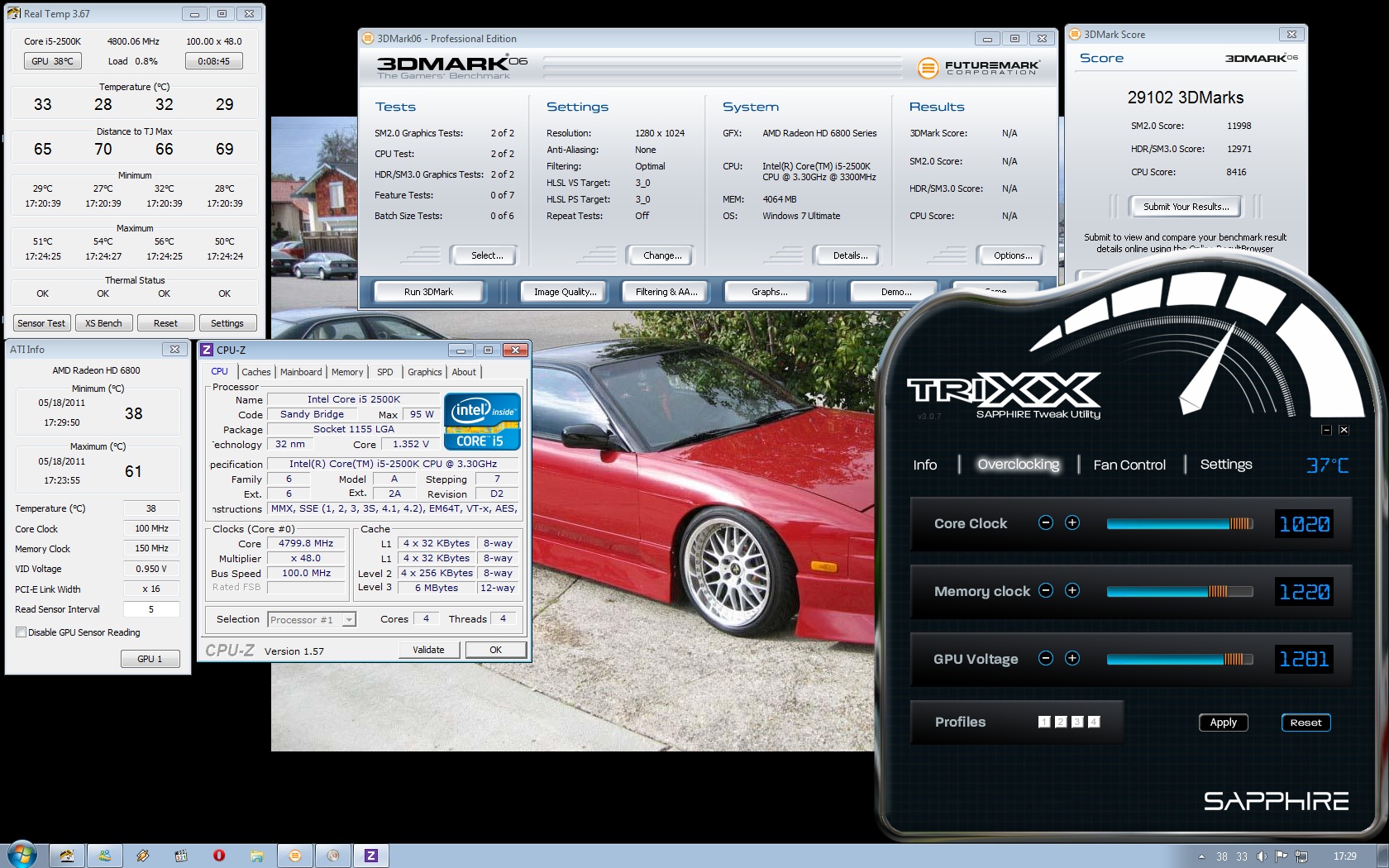Click the volume speaker tray icon
1389x868 pixels.
pyautogui.click(x=1262, y=856)
